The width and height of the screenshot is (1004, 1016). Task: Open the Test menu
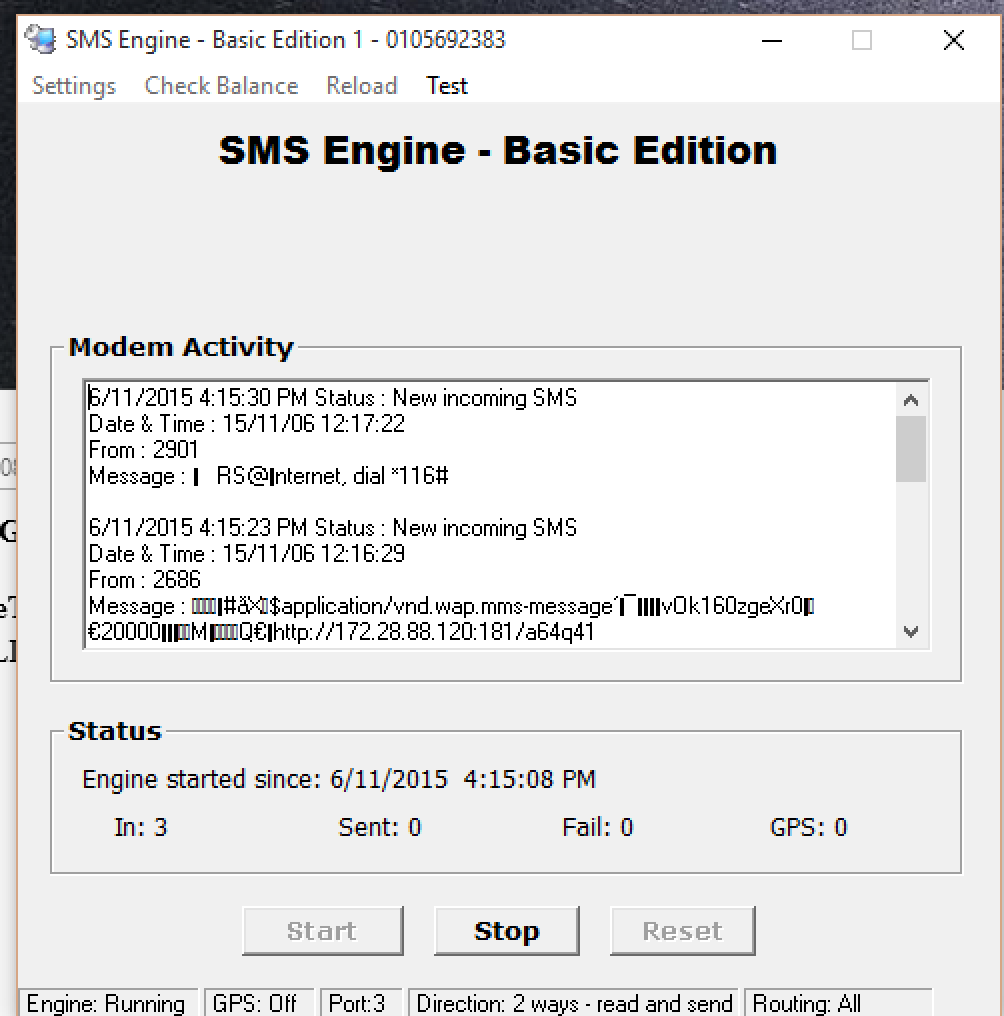click(x=447, y=86)
